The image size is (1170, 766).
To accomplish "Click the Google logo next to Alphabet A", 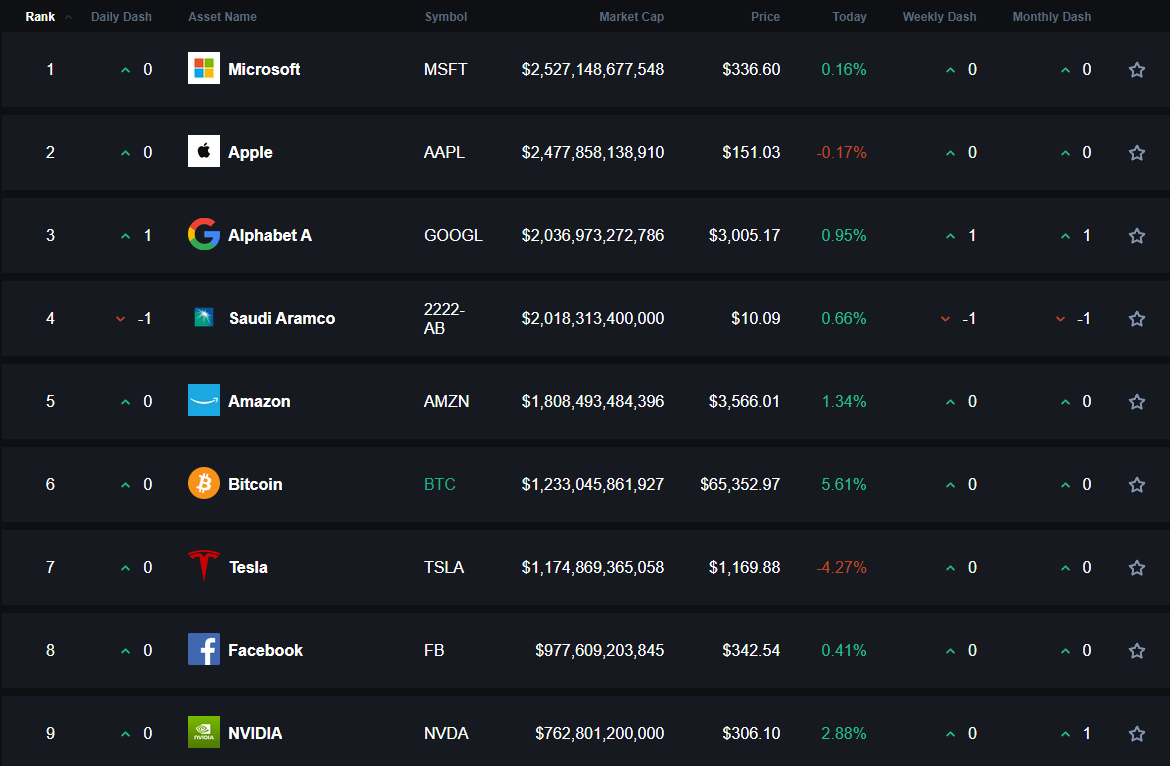I will coord(203,235).
